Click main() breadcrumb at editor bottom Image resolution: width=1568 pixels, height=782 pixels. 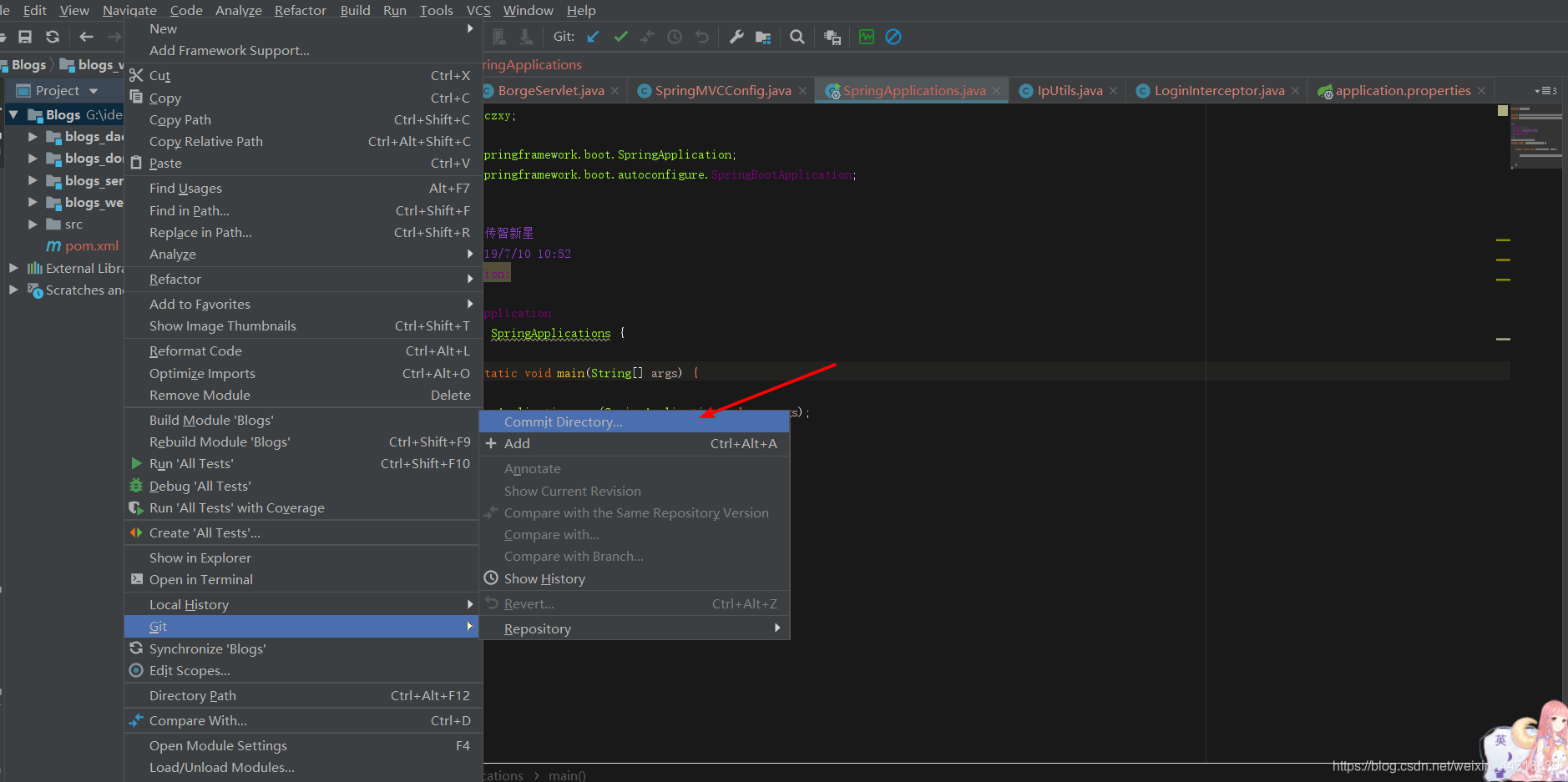coord(567,775)
